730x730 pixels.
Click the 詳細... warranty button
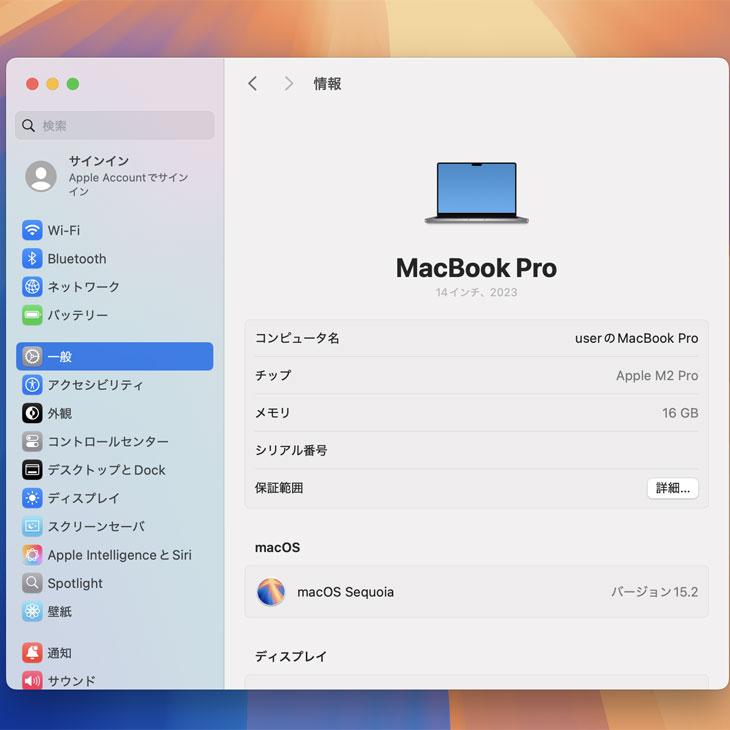click(672, 488)
